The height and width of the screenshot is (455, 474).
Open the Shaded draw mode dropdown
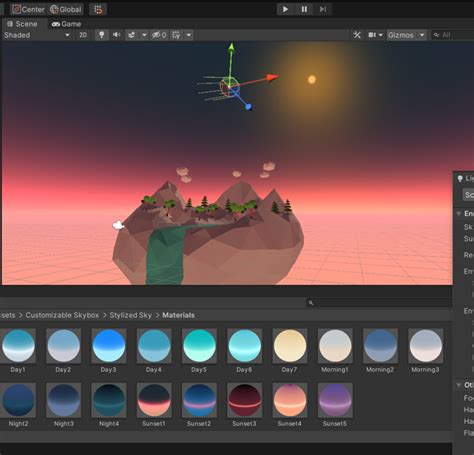click(x=37, y=35)
